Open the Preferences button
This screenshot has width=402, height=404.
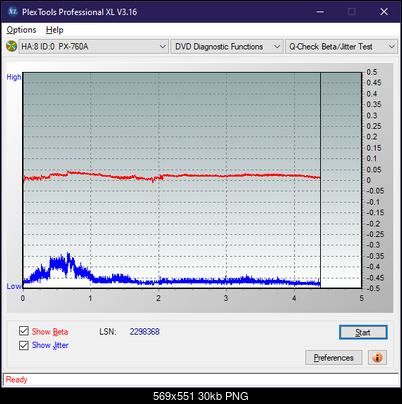tap(334, 358)
